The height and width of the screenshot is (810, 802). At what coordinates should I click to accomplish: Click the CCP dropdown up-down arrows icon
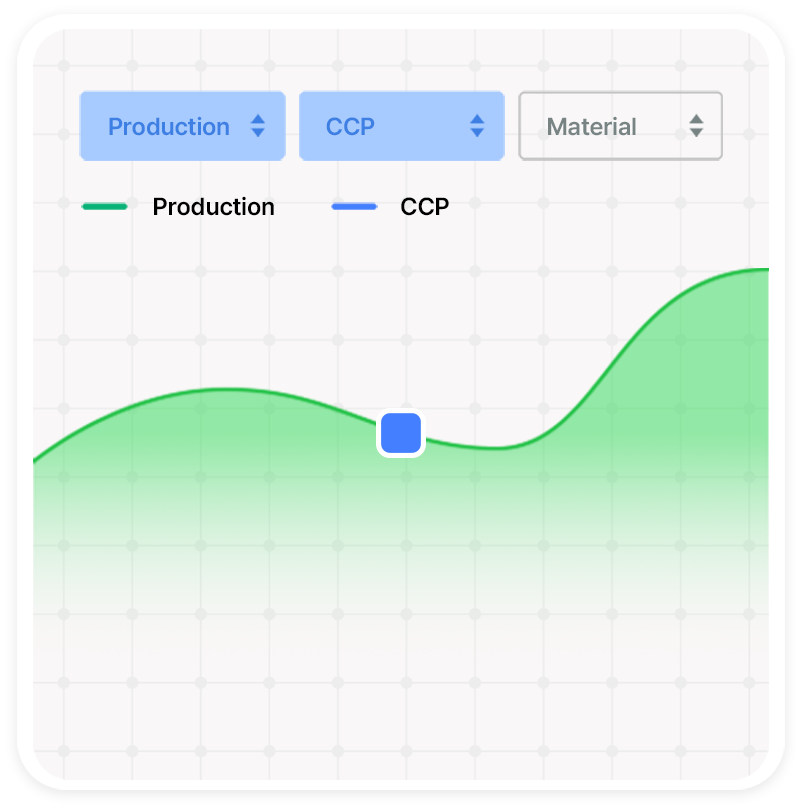click(477, 126)
